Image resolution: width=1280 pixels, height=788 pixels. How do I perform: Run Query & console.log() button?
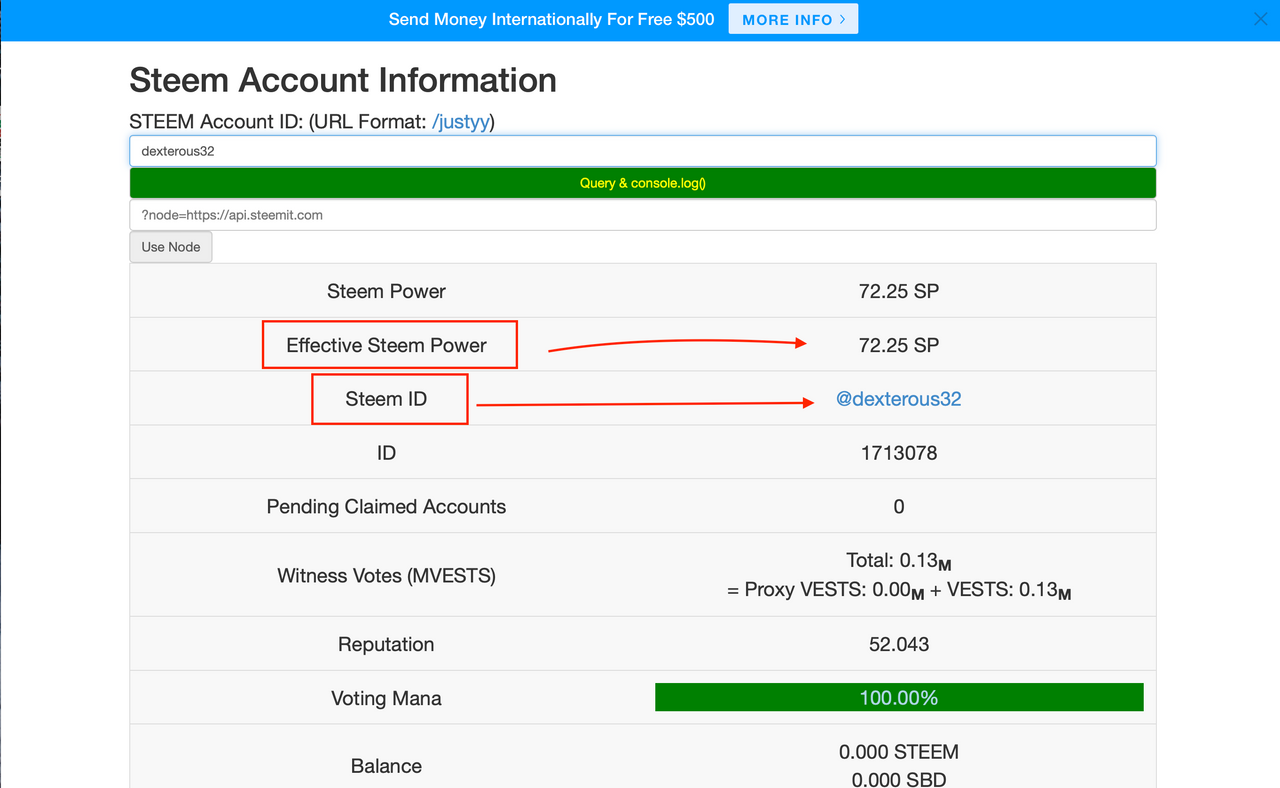pos(643,183)
